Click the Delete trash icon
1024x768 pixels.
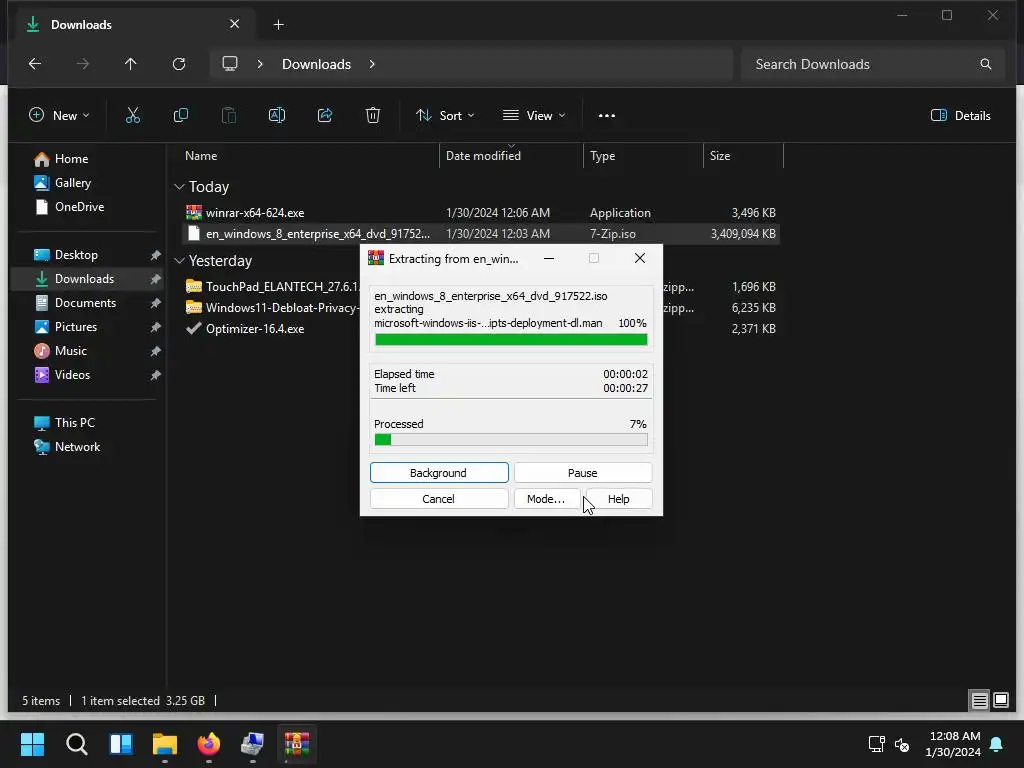[x=373, y=116]
